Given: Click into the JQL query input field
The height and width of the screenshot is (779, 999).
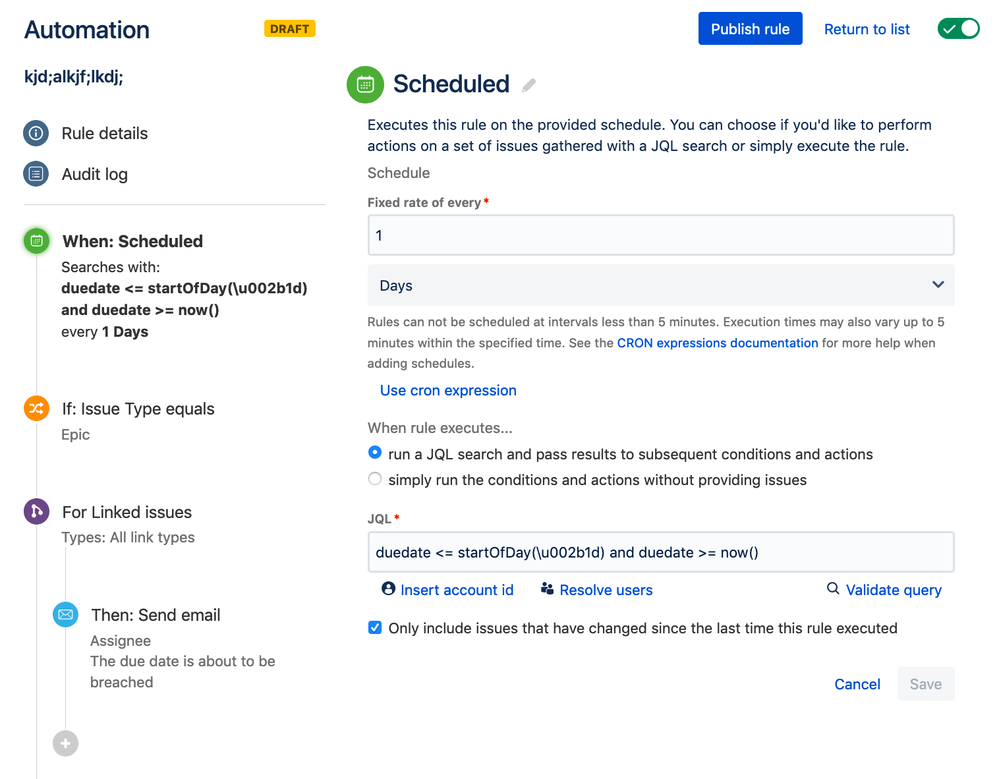Looking at the screenshot, I should point(660,552).
